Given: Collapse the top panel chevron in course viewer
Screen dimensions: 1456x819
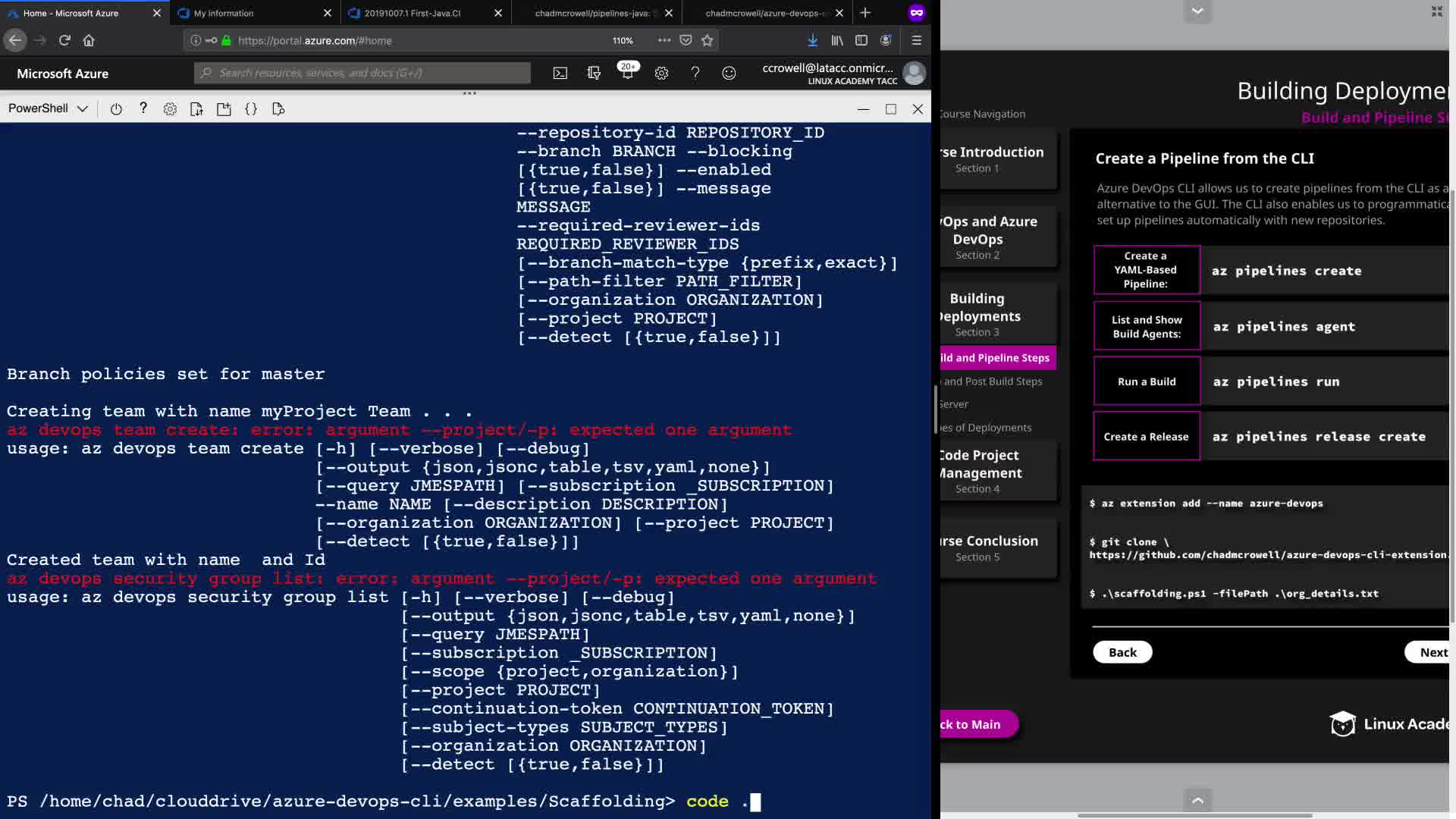Looking at the screenshot, I should coord(1197,11).
